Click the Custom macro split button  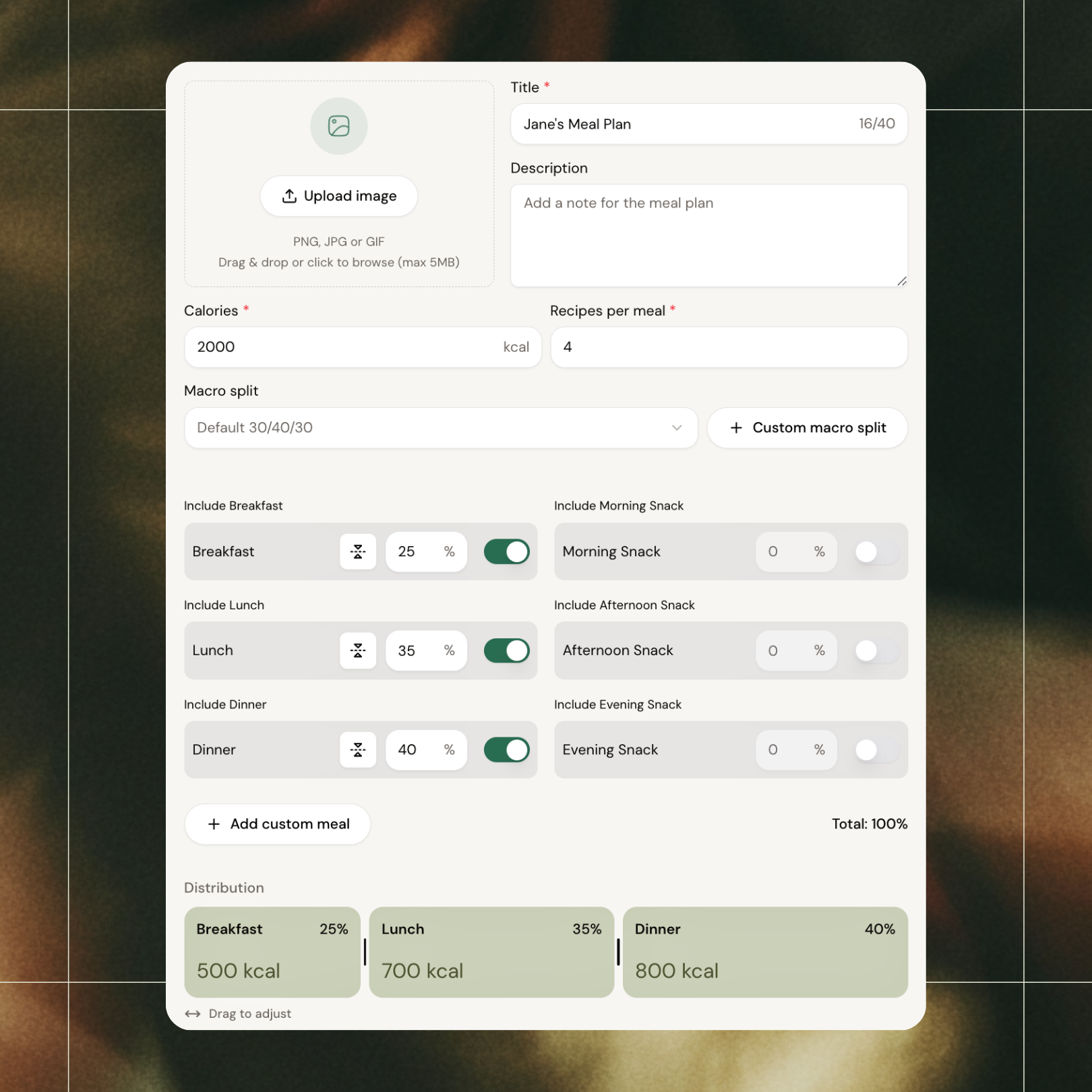[807, 427]
